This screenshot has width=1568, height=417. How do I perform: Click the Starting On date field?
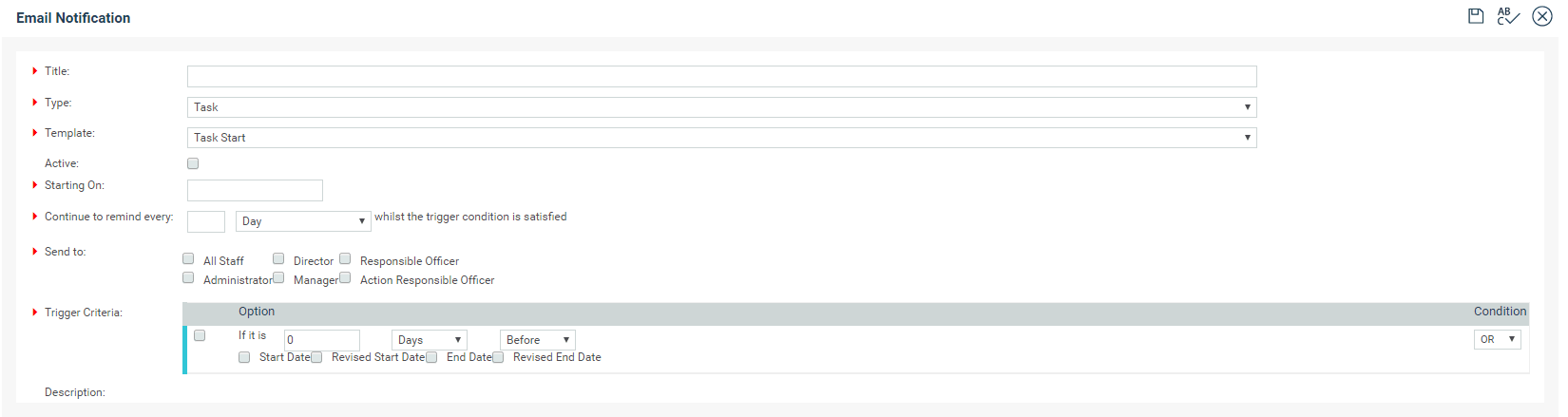tap(255, 190)
